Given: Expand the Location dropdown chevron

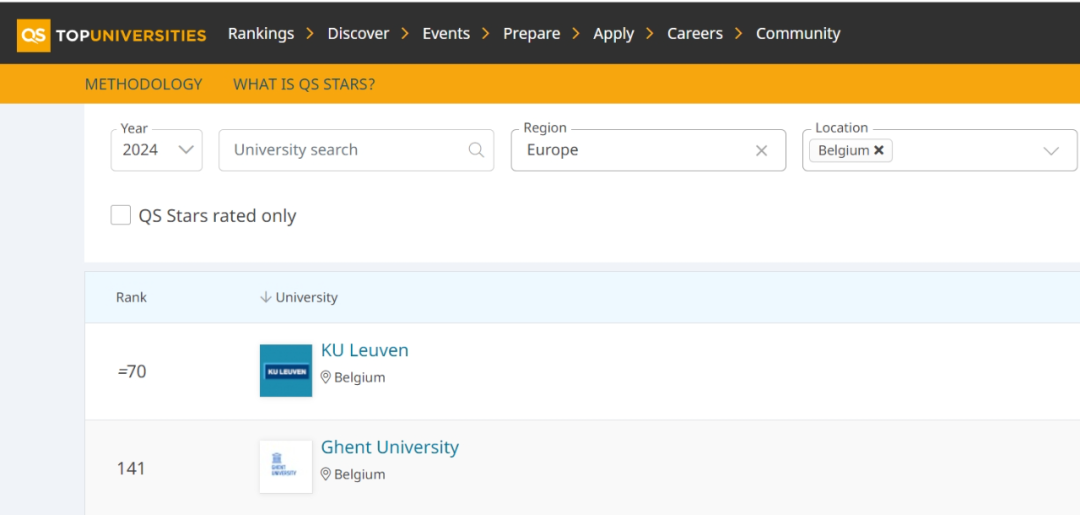Looking at the screenshot, I should coord(1051,151).
